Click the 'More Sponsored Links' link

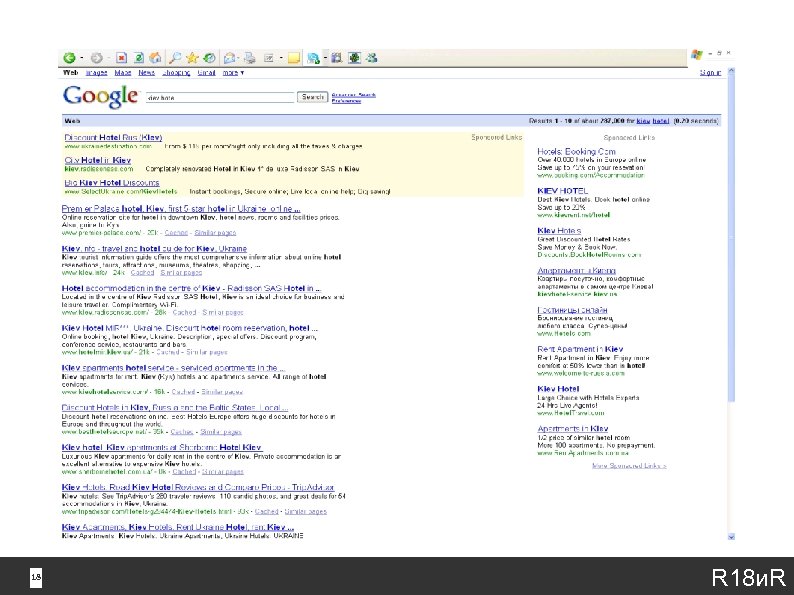629,466
